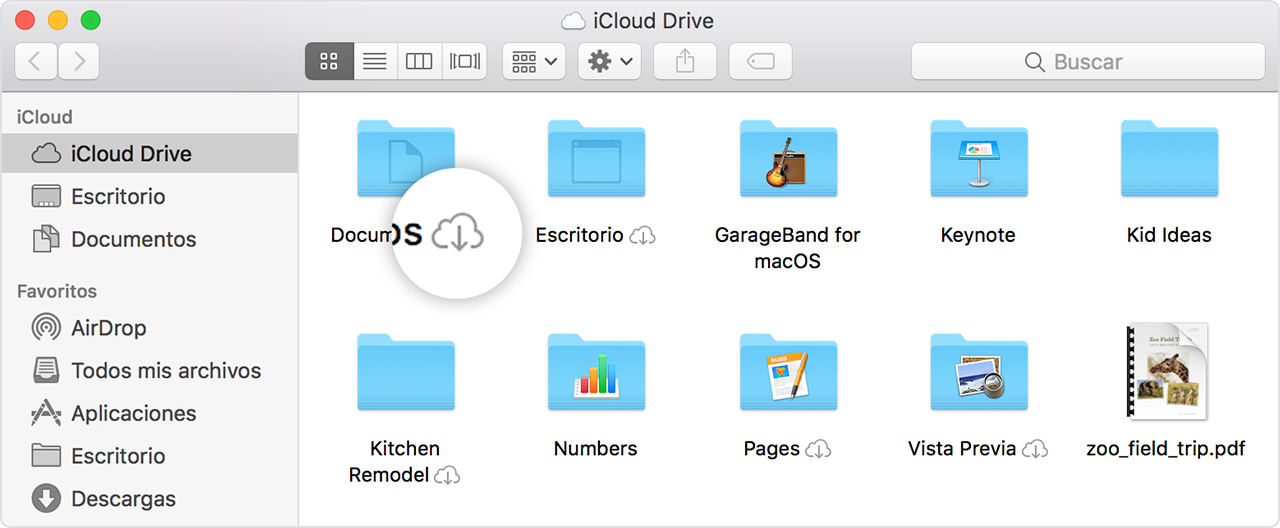Switch to list view
The height and width of the screenshot is (528, 1280).
375,62
